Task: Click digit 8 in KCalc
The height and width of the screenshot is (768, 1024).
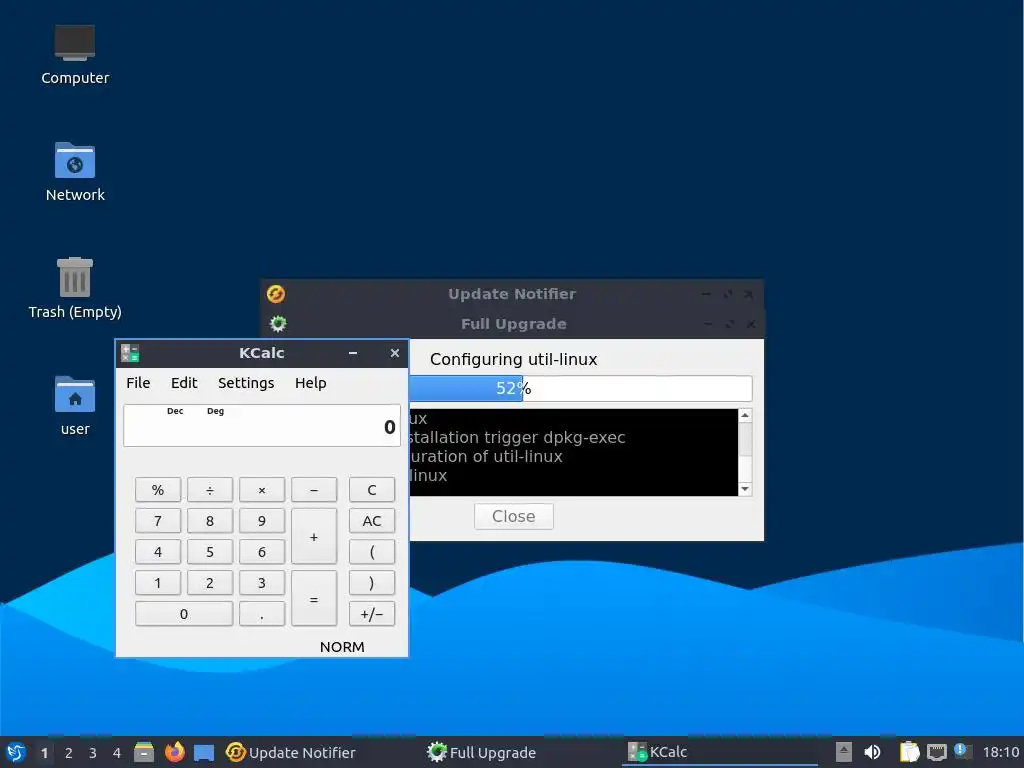Action: coord(210,520)
